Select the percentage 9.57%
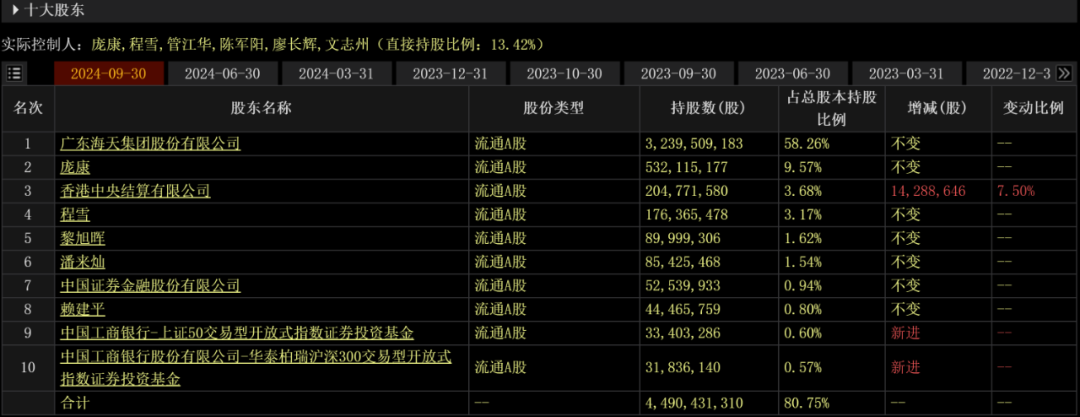The height and width of the screenshot is (417, 1080). pyautogui.click(x=803, y=167)
